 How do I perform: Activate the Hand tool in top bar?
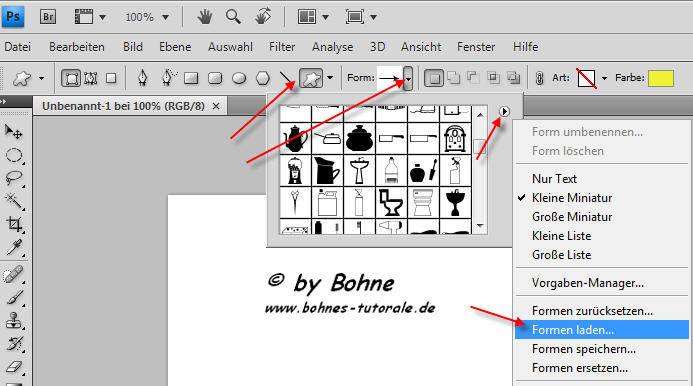pos(205,17)
